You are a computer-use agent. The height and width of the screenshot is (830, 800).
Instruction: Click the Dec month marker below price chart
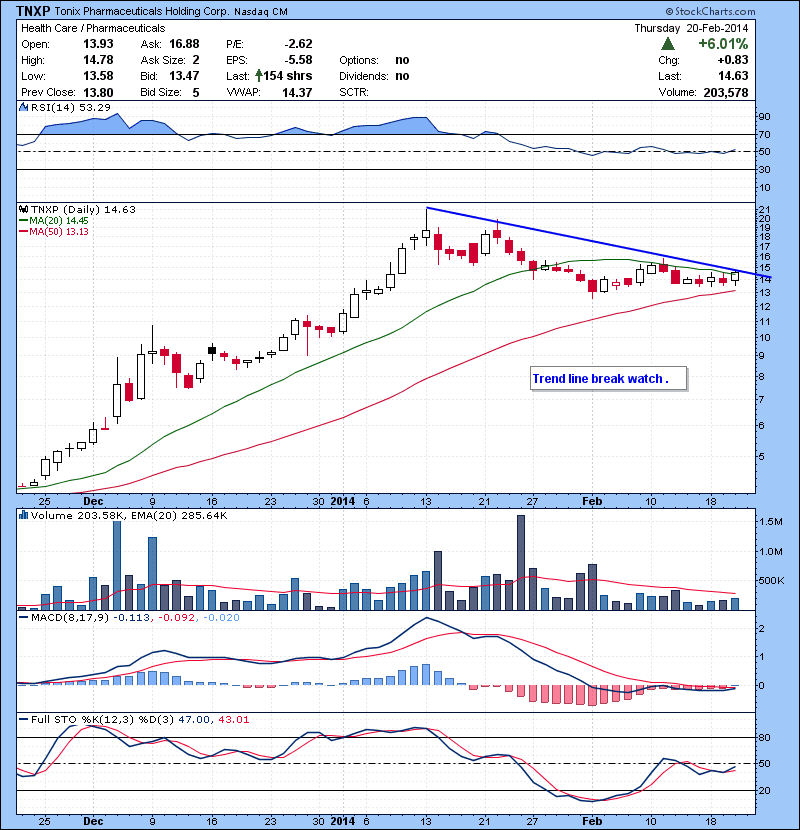click(93, 501)
